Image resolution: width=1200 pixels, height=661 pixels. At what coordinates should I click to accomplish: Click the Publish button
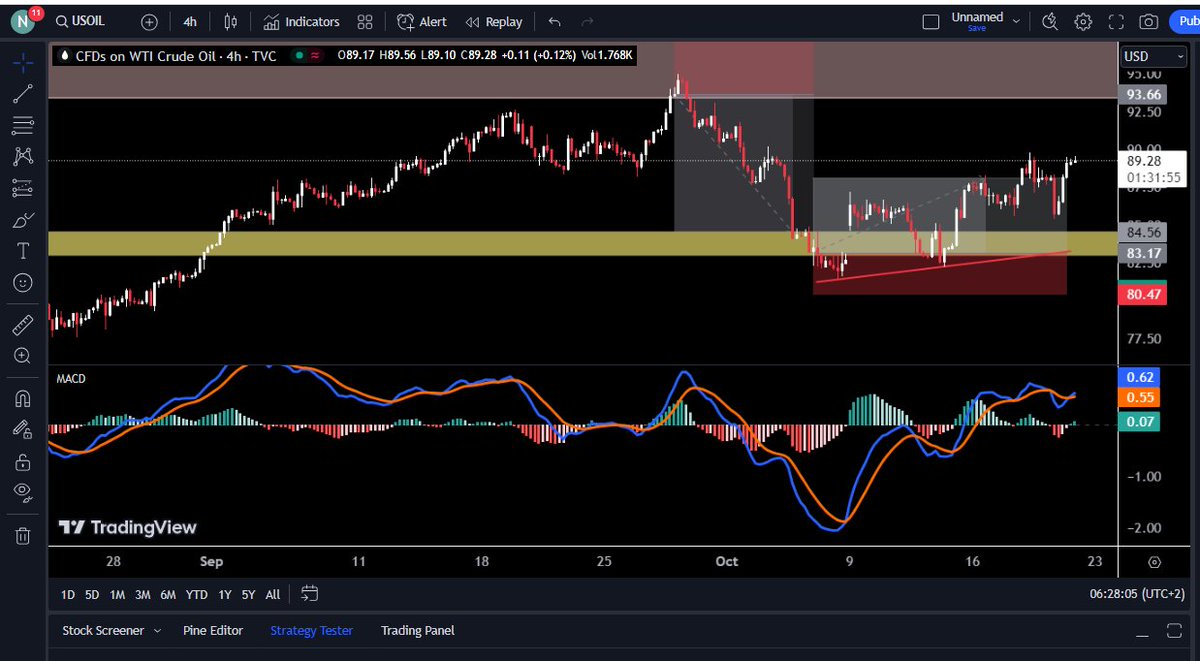tap(1184, 21)
